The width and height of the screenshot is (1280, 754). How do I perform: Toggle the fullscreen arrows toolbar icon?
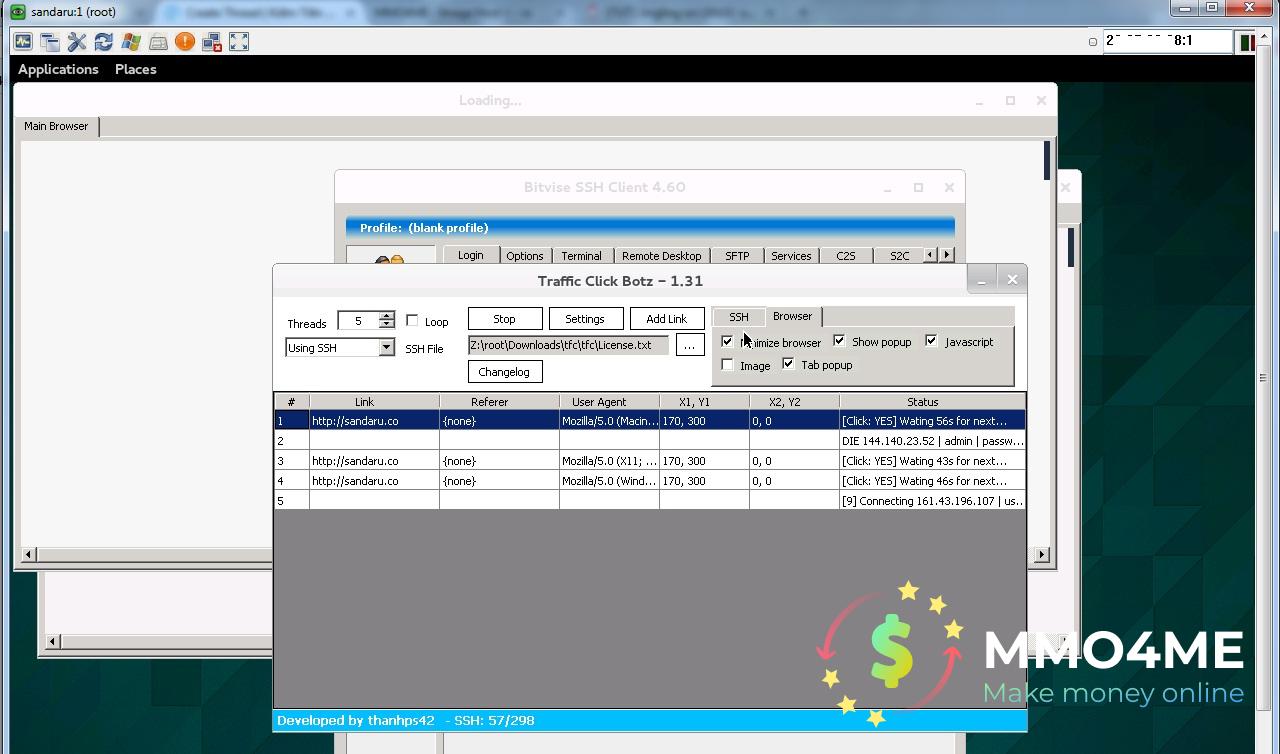tap(239, 42)
